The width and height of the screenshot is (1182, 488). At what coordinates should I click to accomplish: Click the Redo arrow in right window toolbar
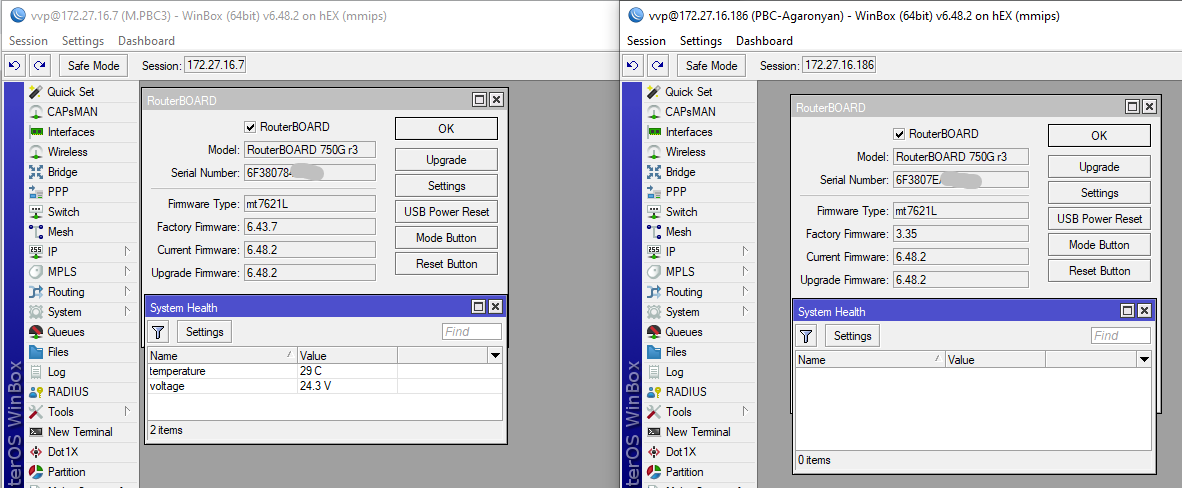(657, 66)
